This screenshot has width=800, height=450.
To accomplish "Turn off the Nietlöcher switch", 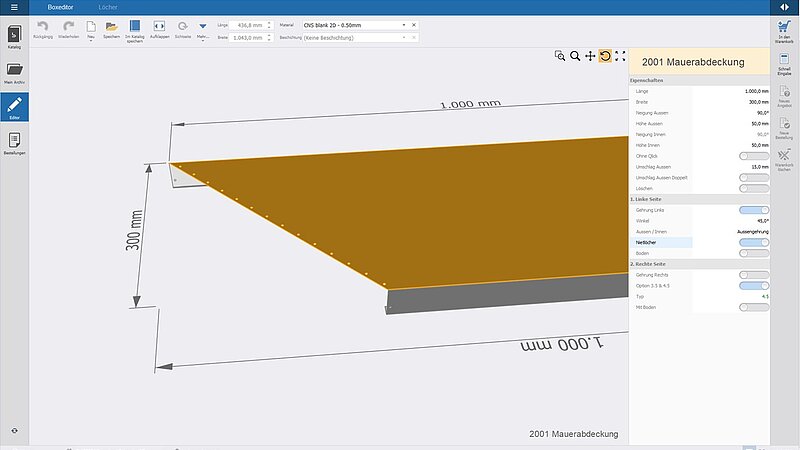I will pyautogui.click(x=753, y=242).
